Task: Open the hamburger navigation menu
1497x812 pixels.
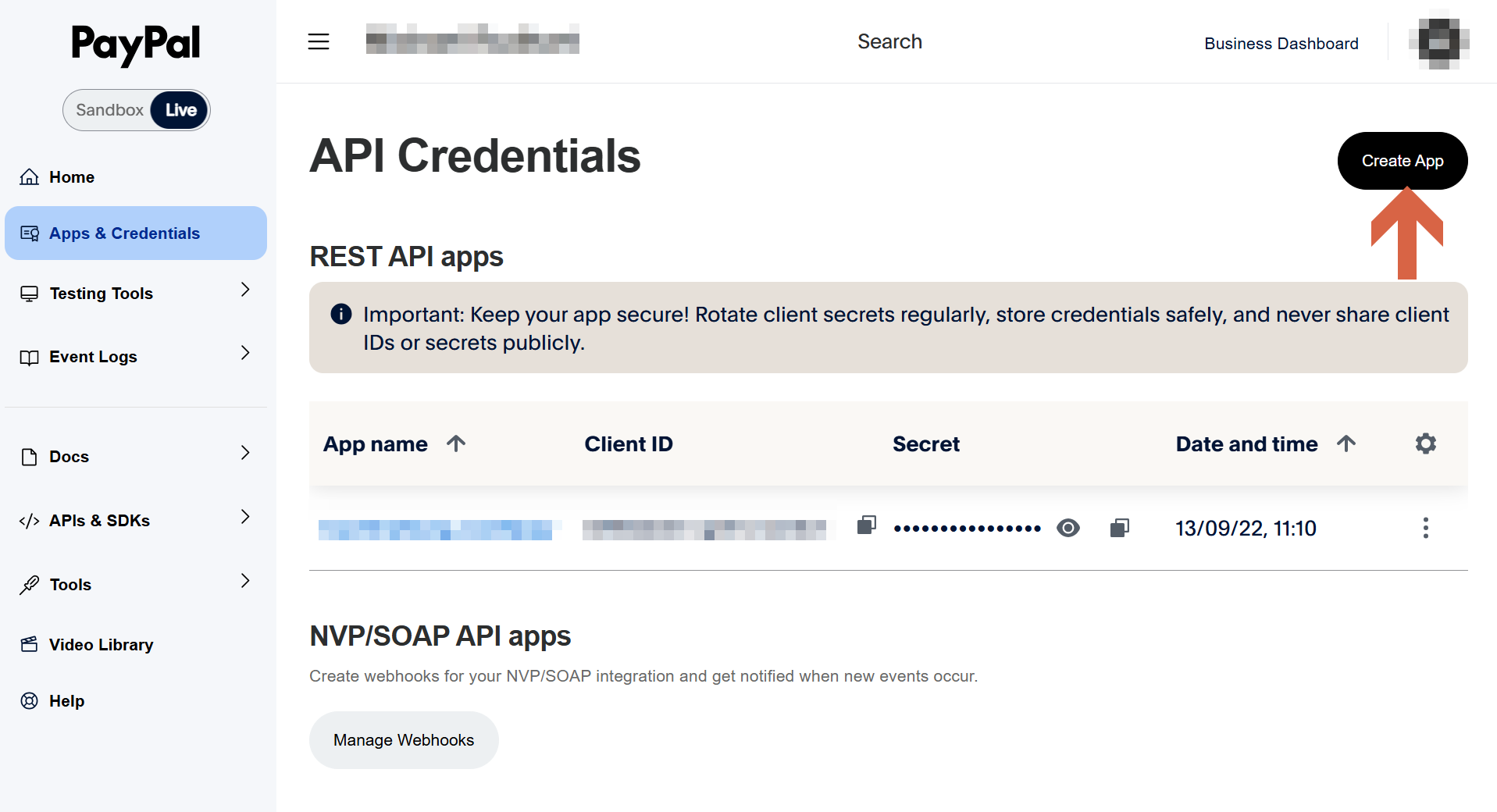Action: 319,41
